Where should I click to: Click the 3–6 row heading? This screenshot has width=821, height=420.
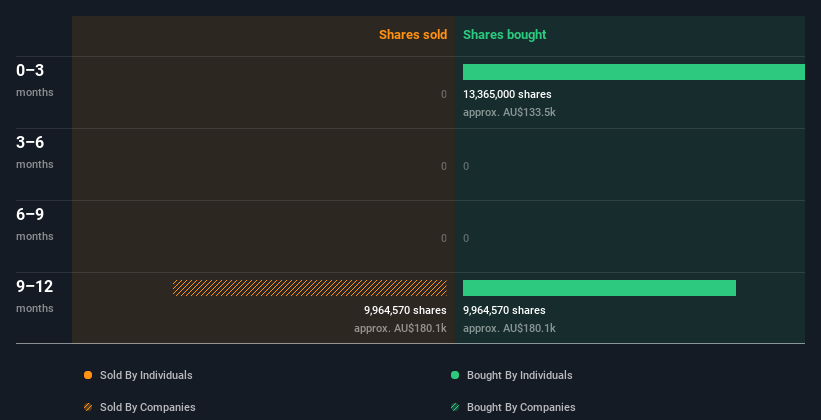[x=30, y=142]
